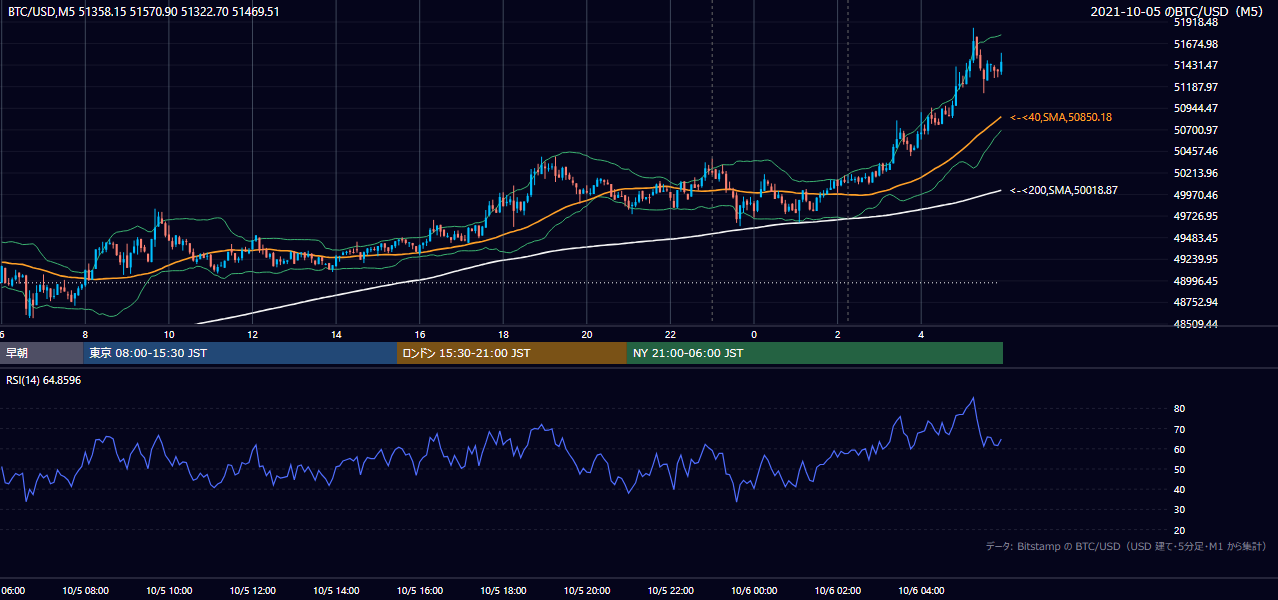1278x600 pixels.
Task: Click the 10/5 20:00 date label
Action: [587, 590]
